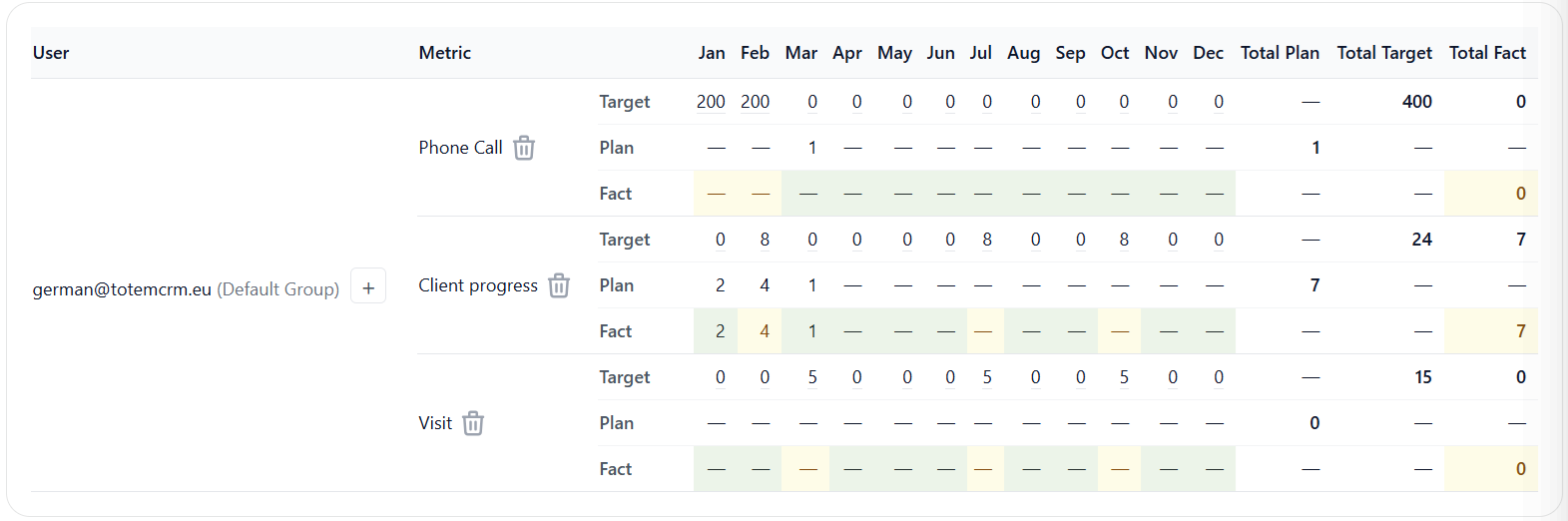
Task: Add a metric using the plus button
Action: [368, 288]
